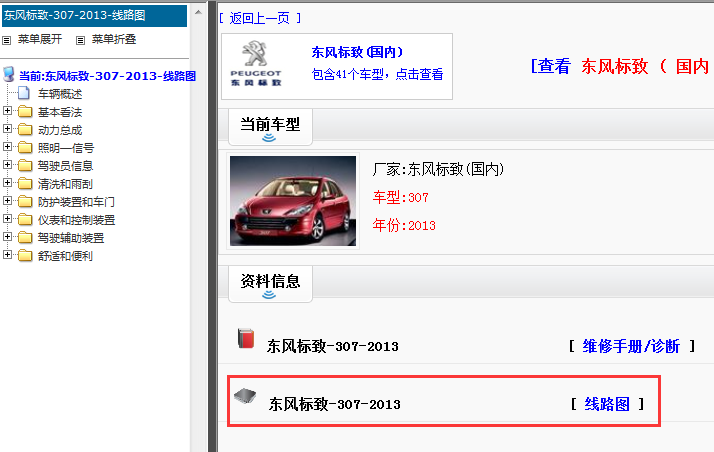Click 东风标致-307-2013 title in 线路图 row
The image size is (714, 452).
click(335, 404)
